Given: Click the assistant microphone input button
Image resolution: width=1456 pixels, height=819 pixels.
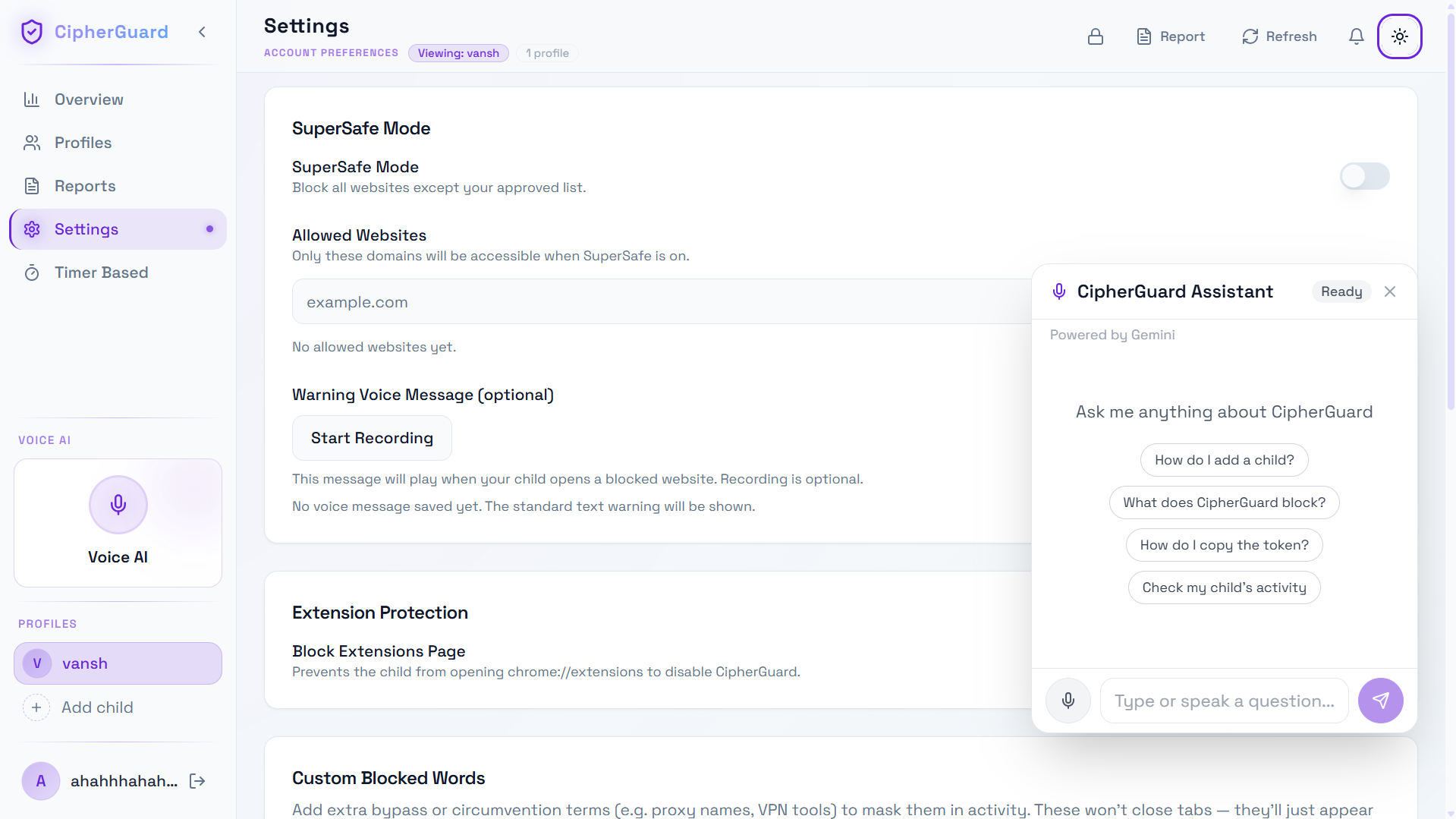Looking at the screenshot, I should coord(1068,701).
